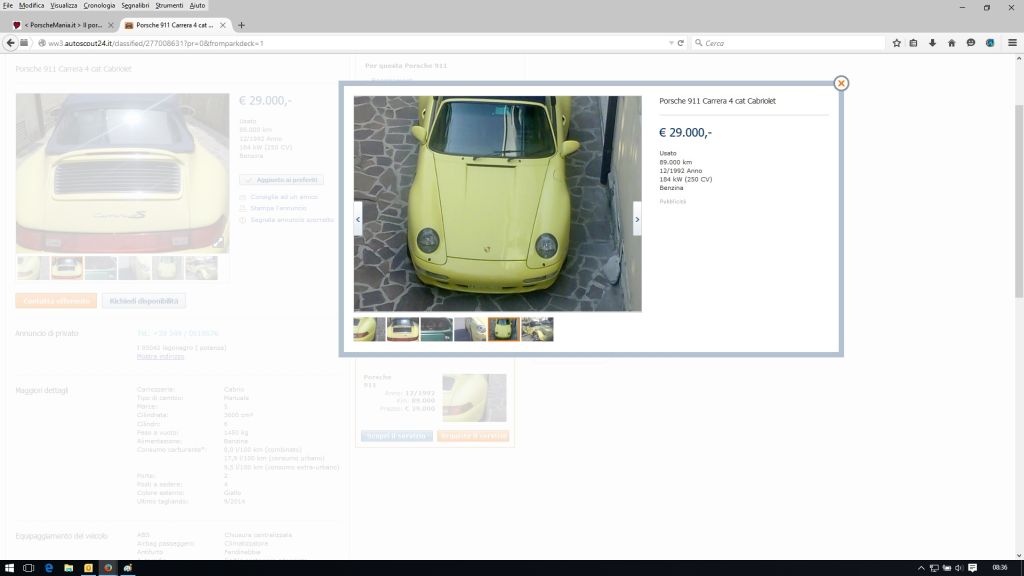
Task: Click Scopri il servizio blue button
Action: pos(396,436)
